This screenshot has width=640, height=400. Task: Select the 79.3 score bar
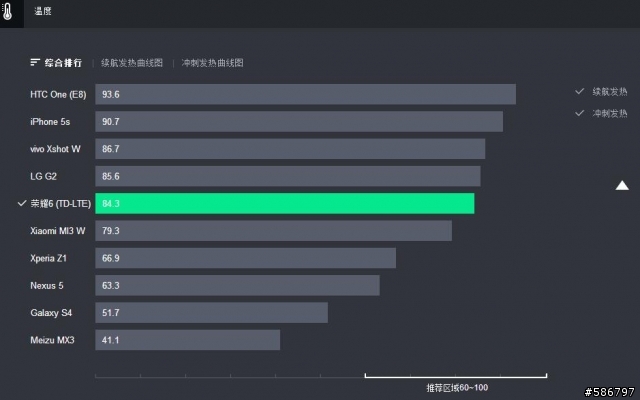[273, 231]
